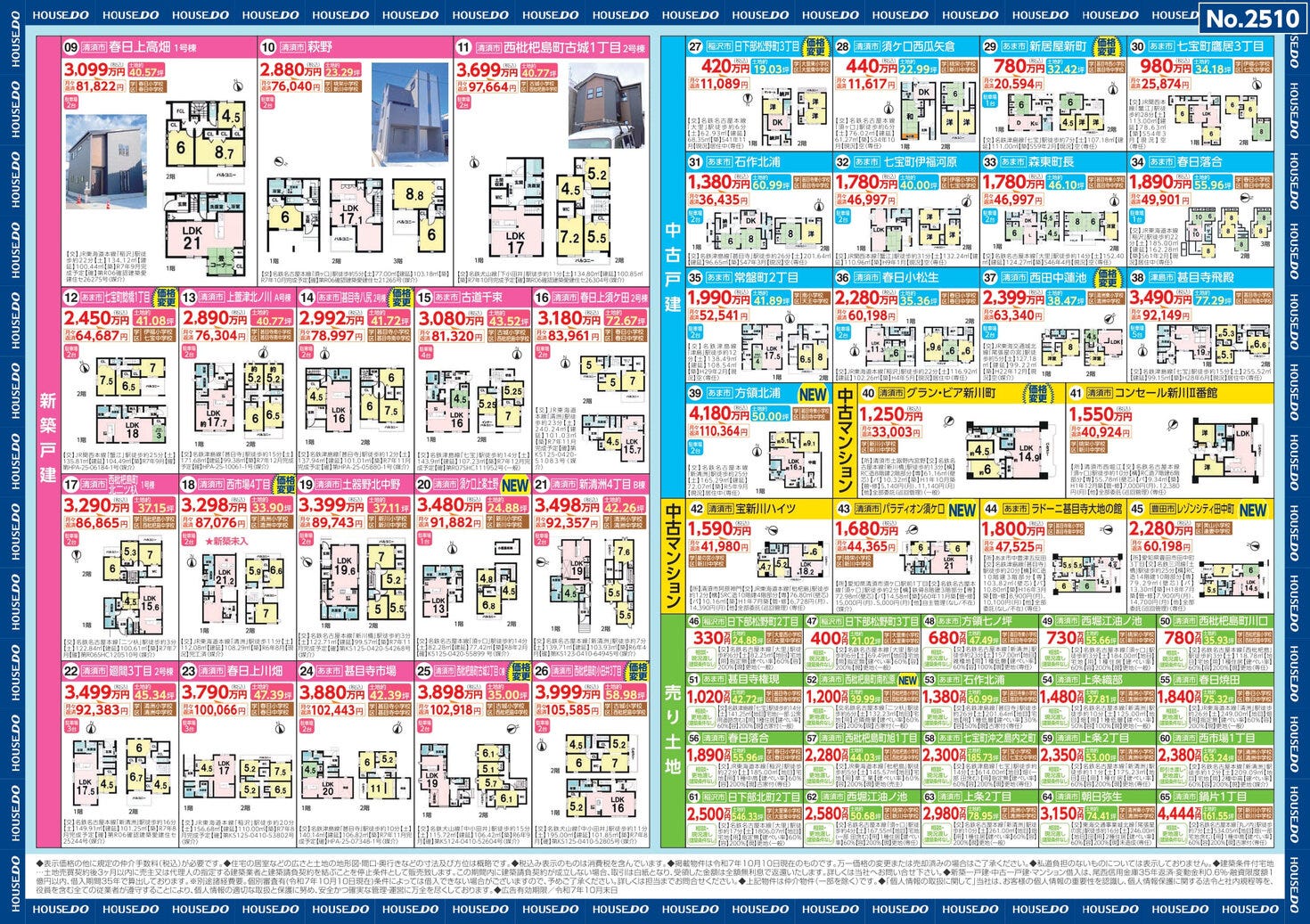Viewport: 1310px width, 924px height.
Task: Click the No.2510 flyer number label
Action: [1252, 19]
